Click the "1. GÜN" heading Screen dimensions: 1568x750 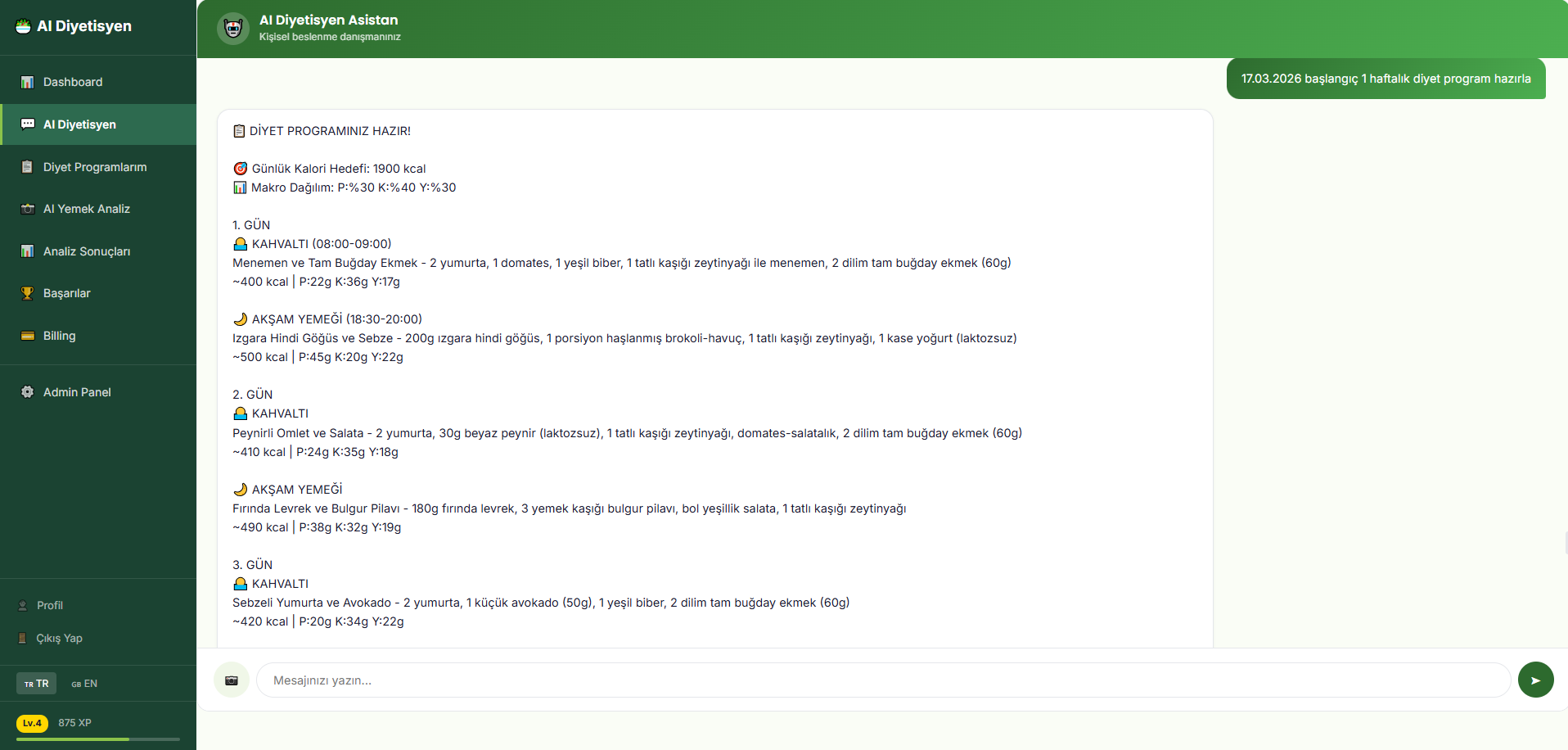(251, 225)
